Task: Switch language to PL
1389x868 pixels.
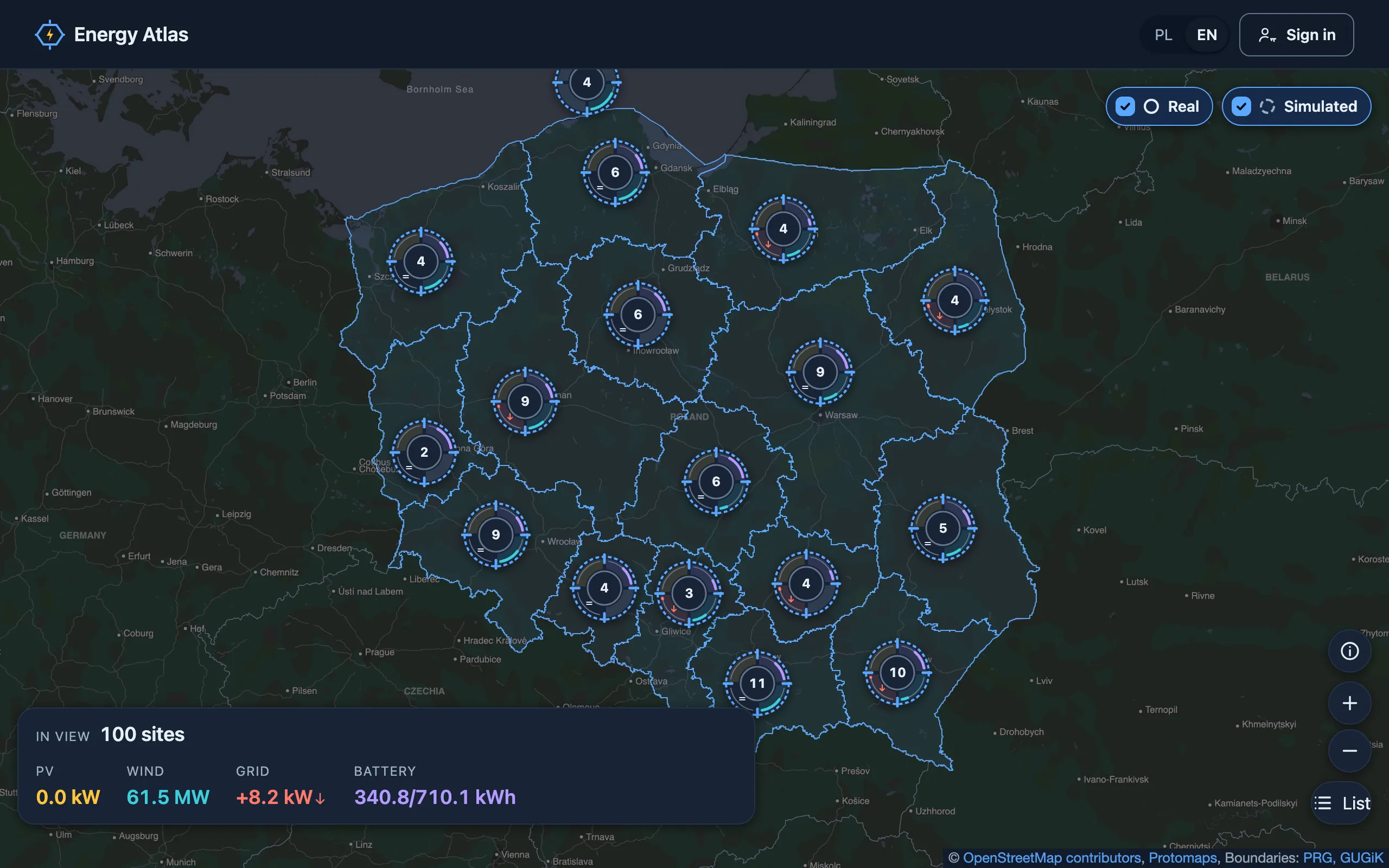Action: (1163, 35)
